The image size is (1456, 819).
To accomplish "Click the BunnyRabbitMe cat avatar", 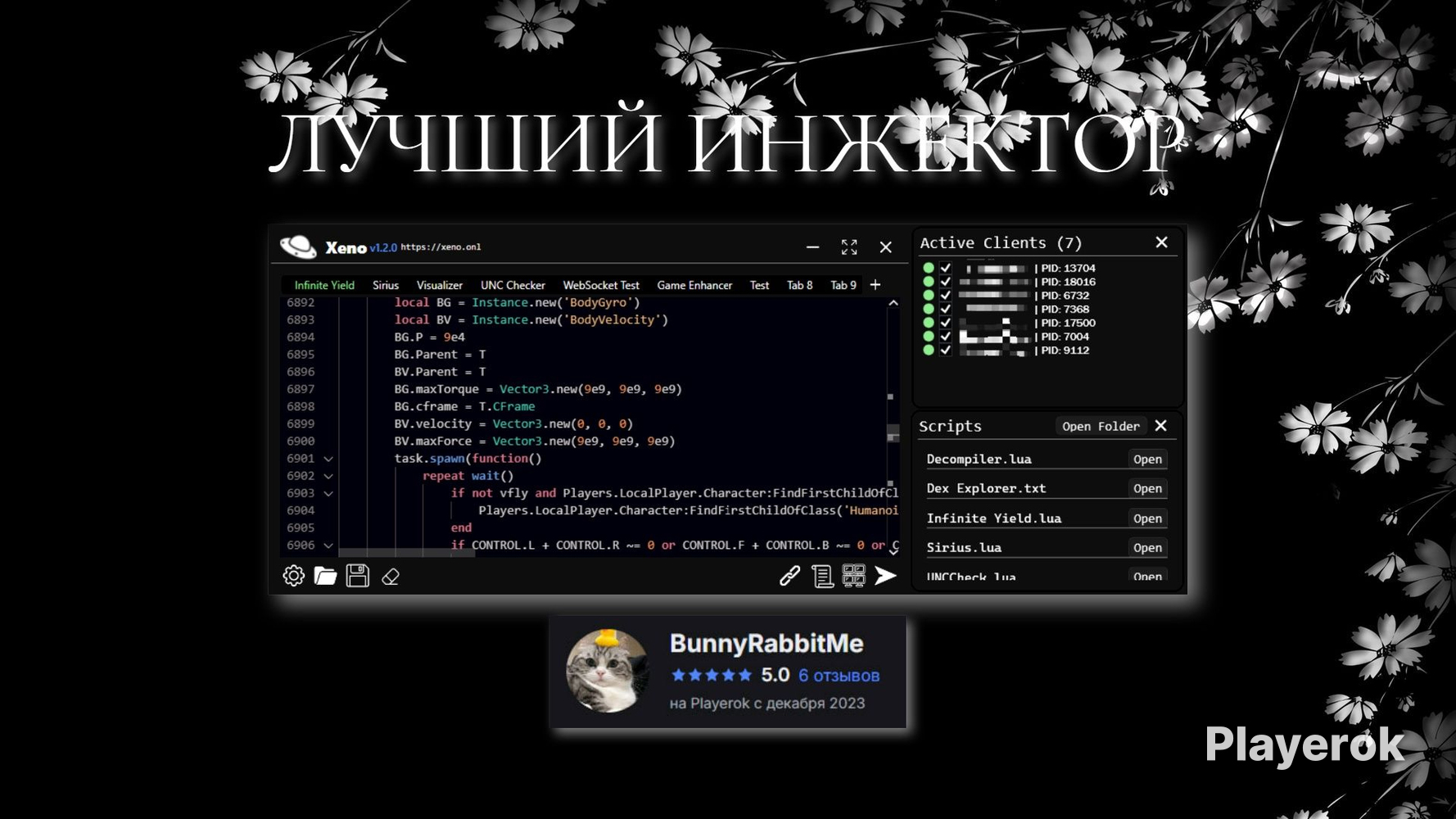I will pos(607,671).
